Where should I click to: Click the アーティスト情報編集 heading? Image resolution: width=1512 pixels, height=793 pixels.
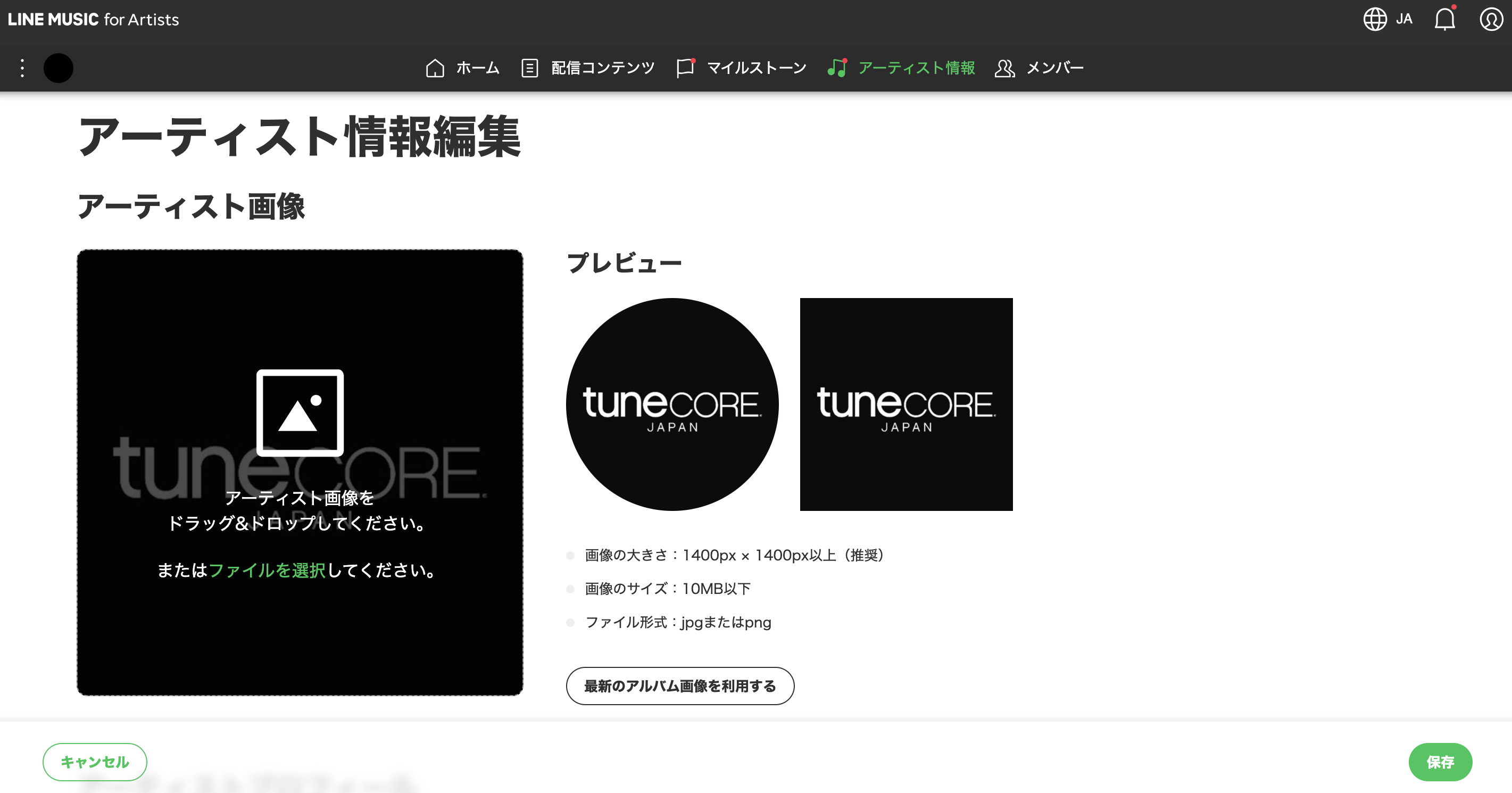(300, 137)
